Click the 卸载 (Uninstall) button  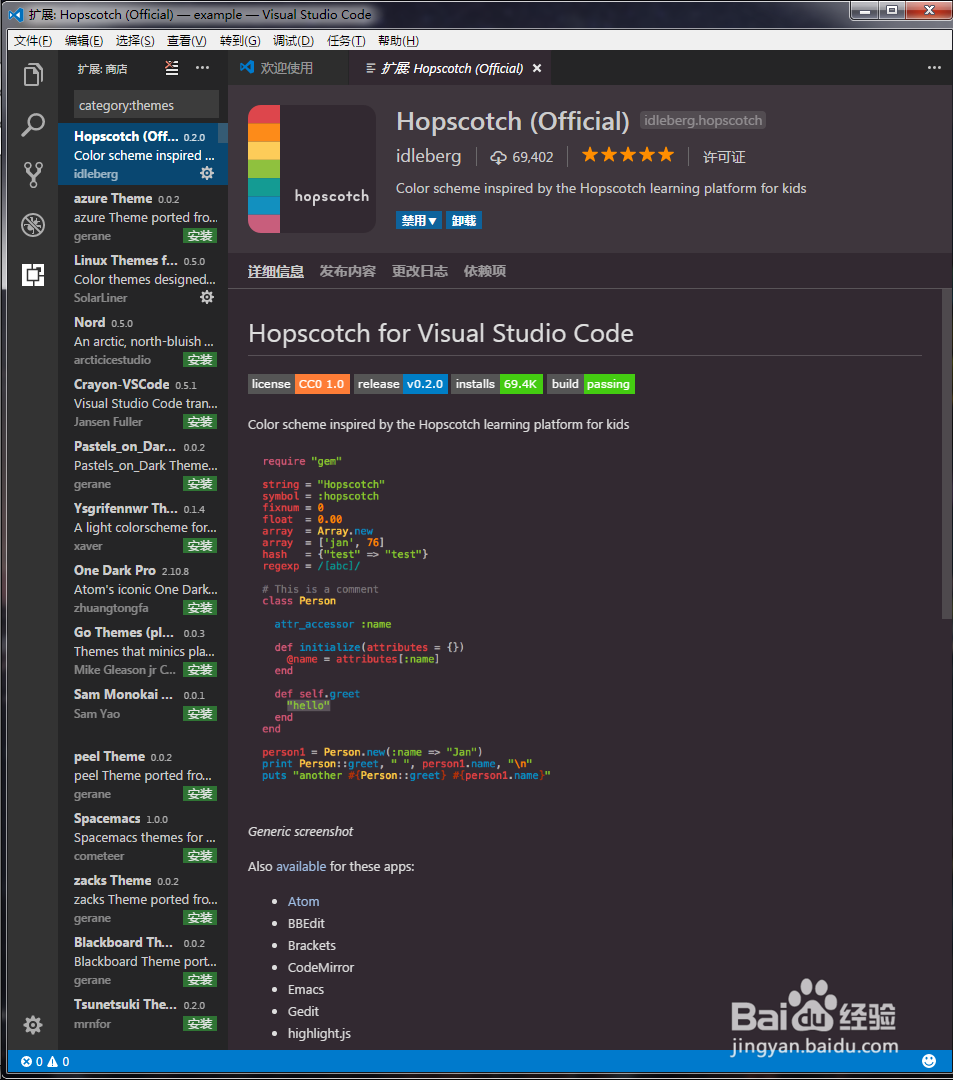tap(463, 220)
